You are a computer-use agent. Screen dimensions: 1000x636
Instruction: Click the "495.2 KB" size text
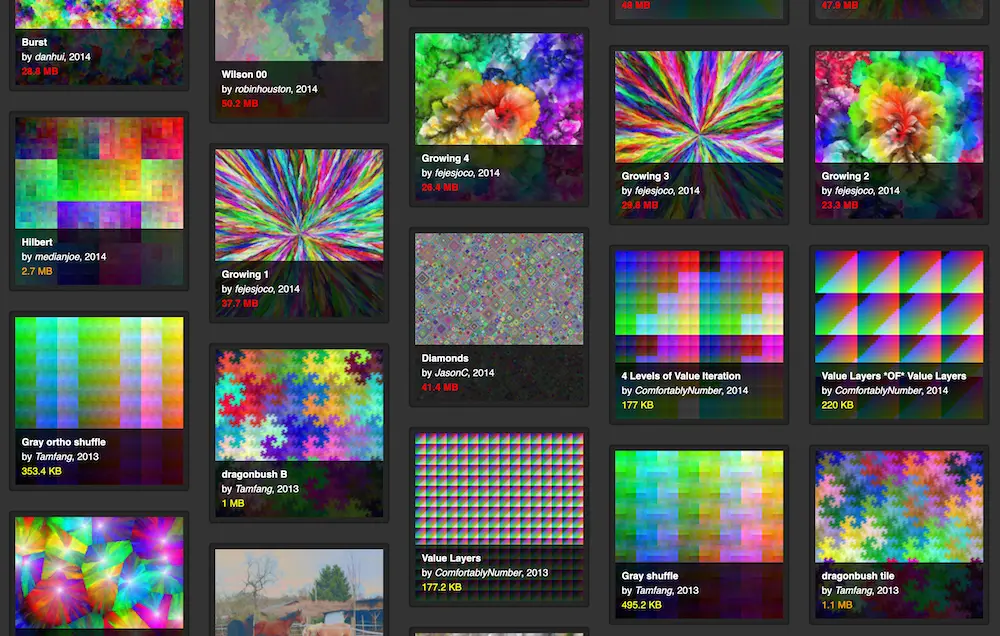(642, 605)
